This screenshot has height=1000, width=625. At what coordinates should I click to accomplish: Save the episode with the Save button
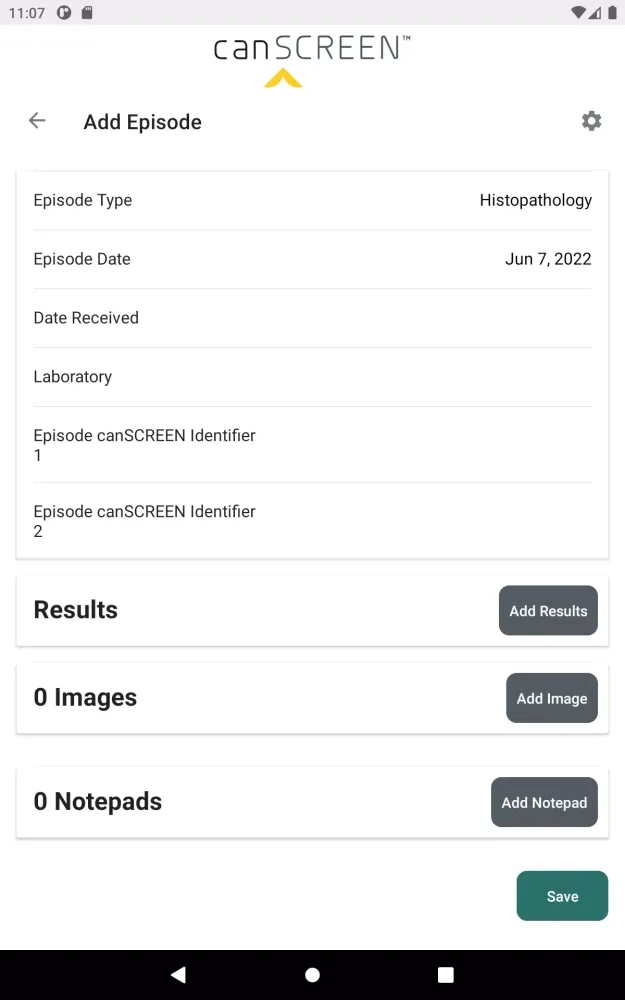click(562, 896)
